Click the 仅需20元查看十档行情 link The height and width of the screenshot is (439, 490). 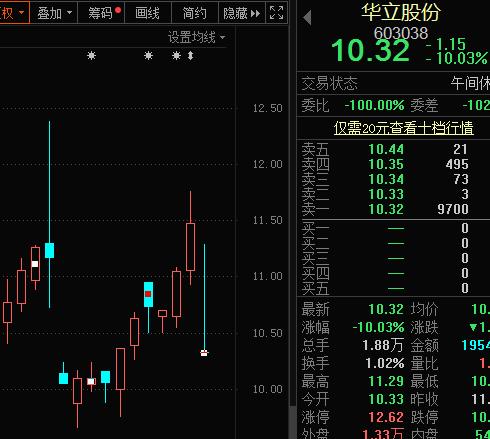pyautogui.click(x=404, y=128)
